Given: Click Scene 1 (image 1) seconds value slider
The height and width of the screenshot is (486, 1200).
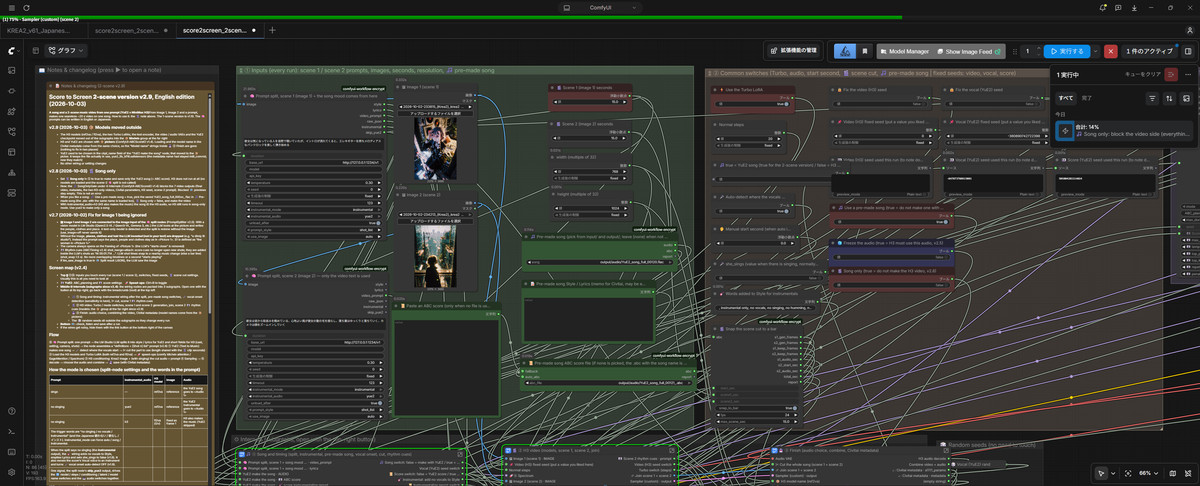Looking at the screenshot, I should click(590, 101).
